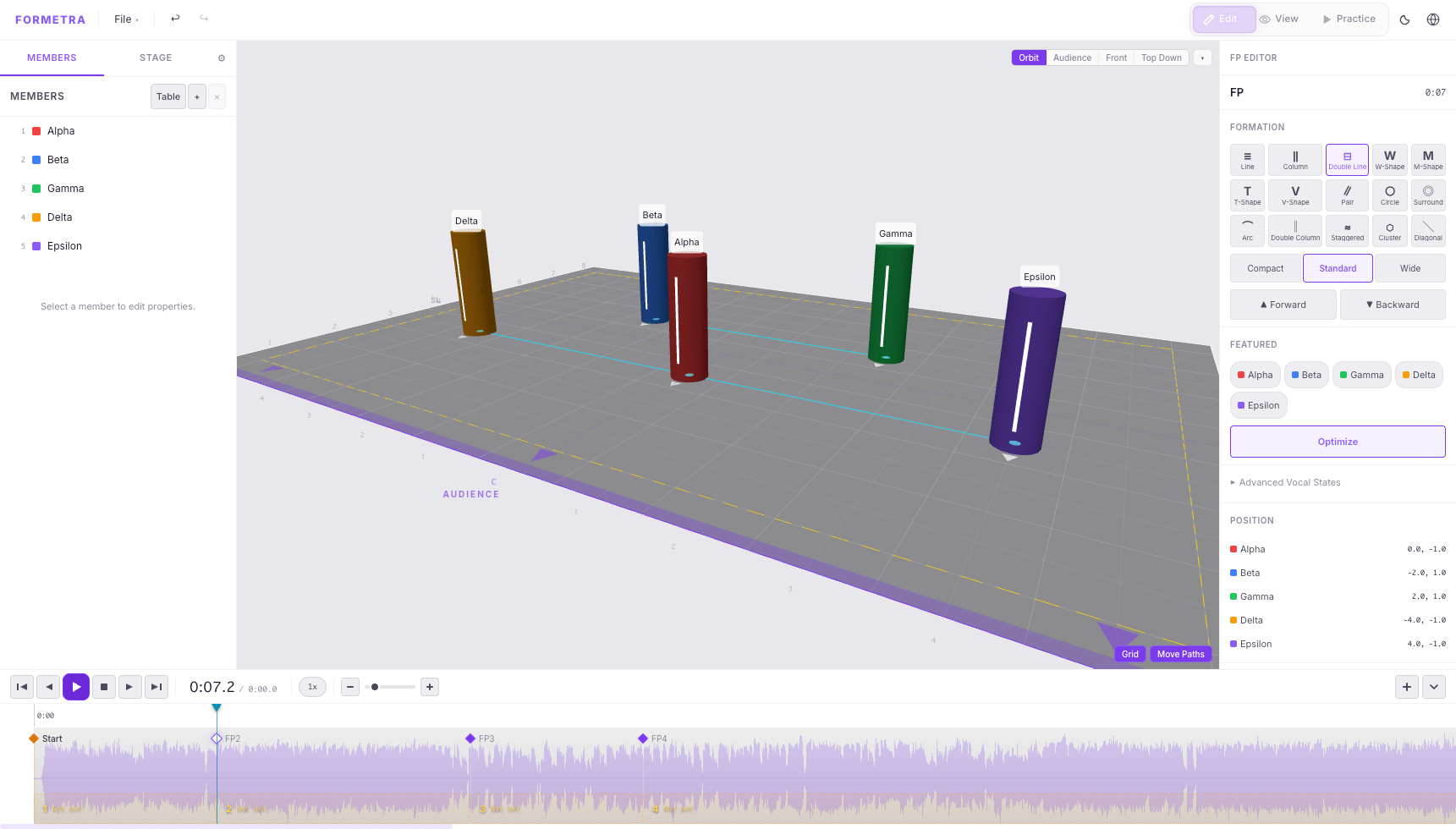The width and height of the screenshot is (1456, 829).
Task: Open the language globe icon
Action: (1433, 19)
